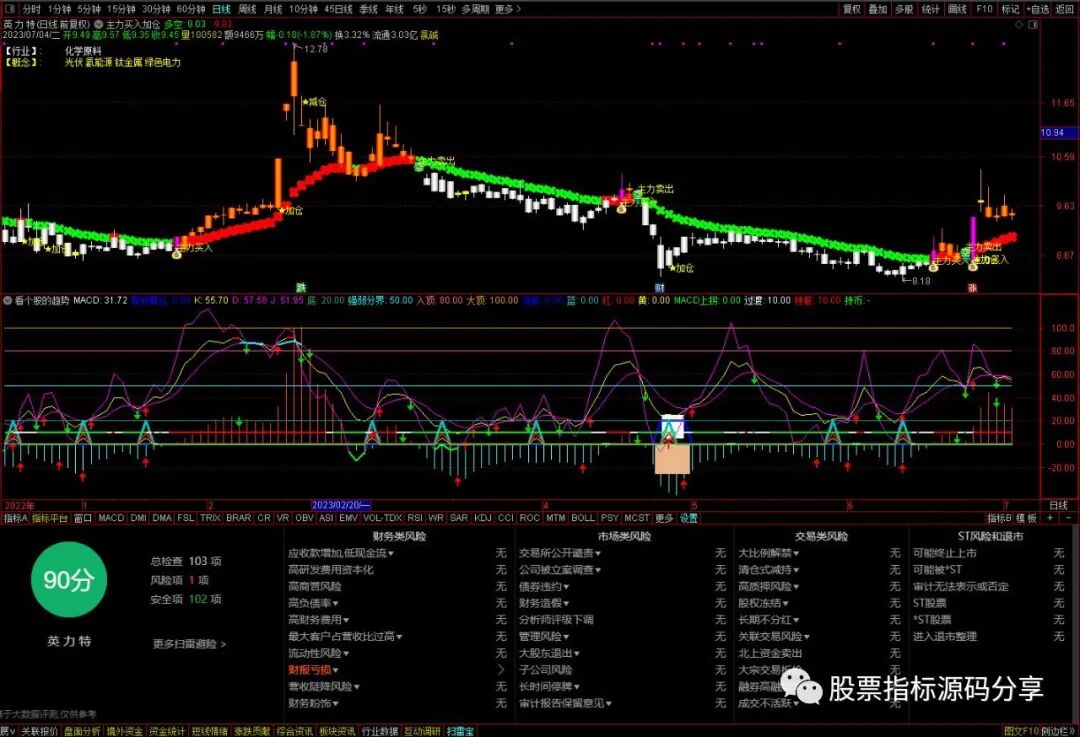Screen dimensions: 1080x737
Task: Open the 综合资讯 bottom tab
Action: pyautogui.click(x=294, y=731)
